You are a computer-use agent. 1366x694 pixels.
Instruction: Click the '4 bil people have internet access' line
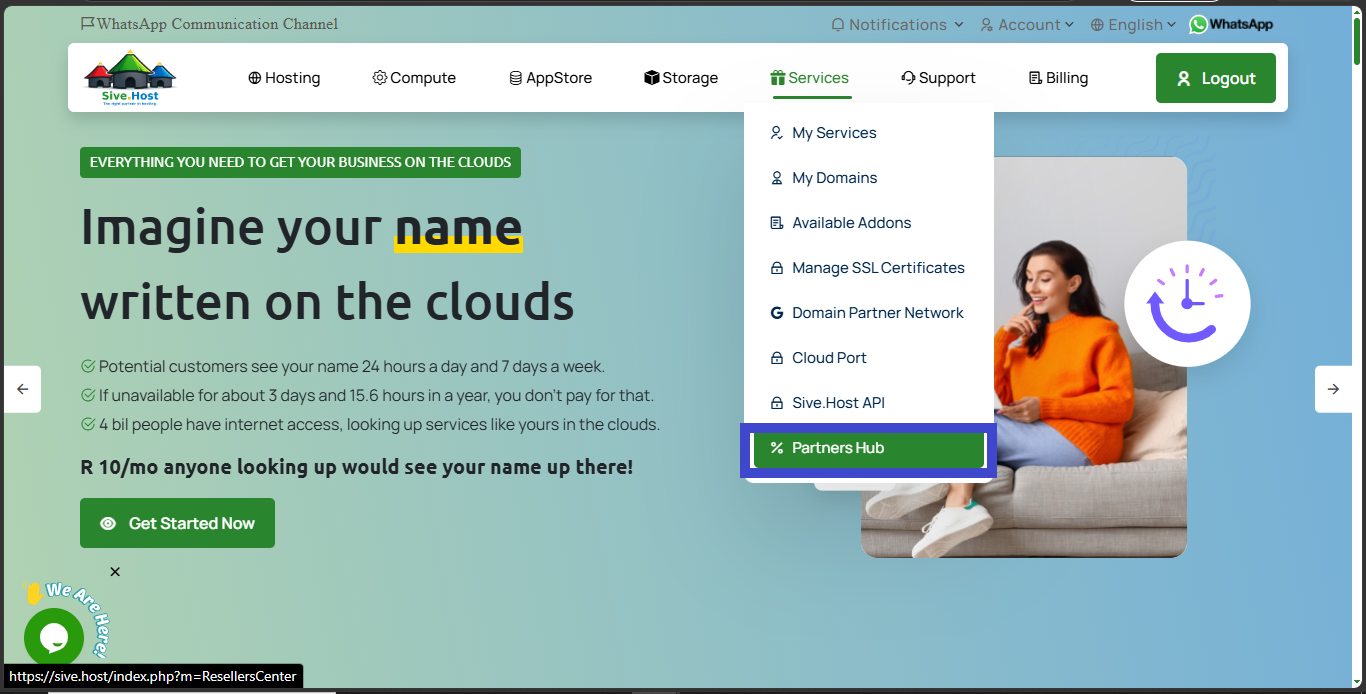[370, 425]
